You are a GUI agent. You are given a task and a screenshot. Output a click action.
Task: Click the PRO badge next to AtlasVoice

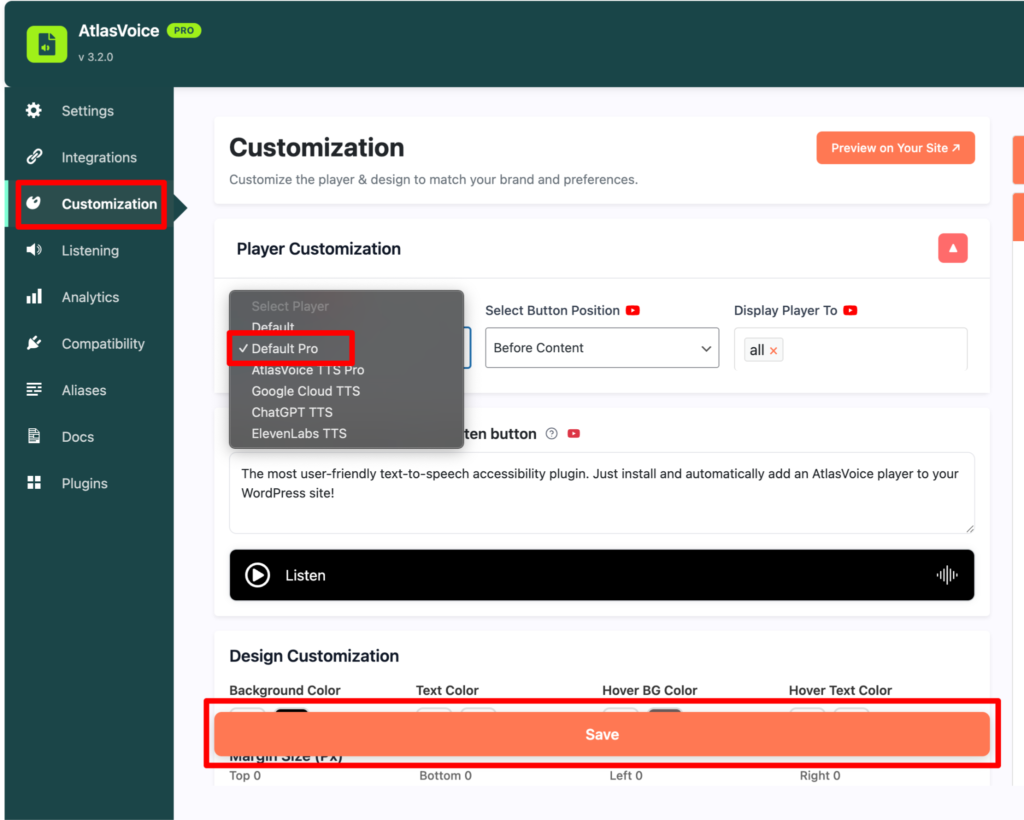point(184,31)
